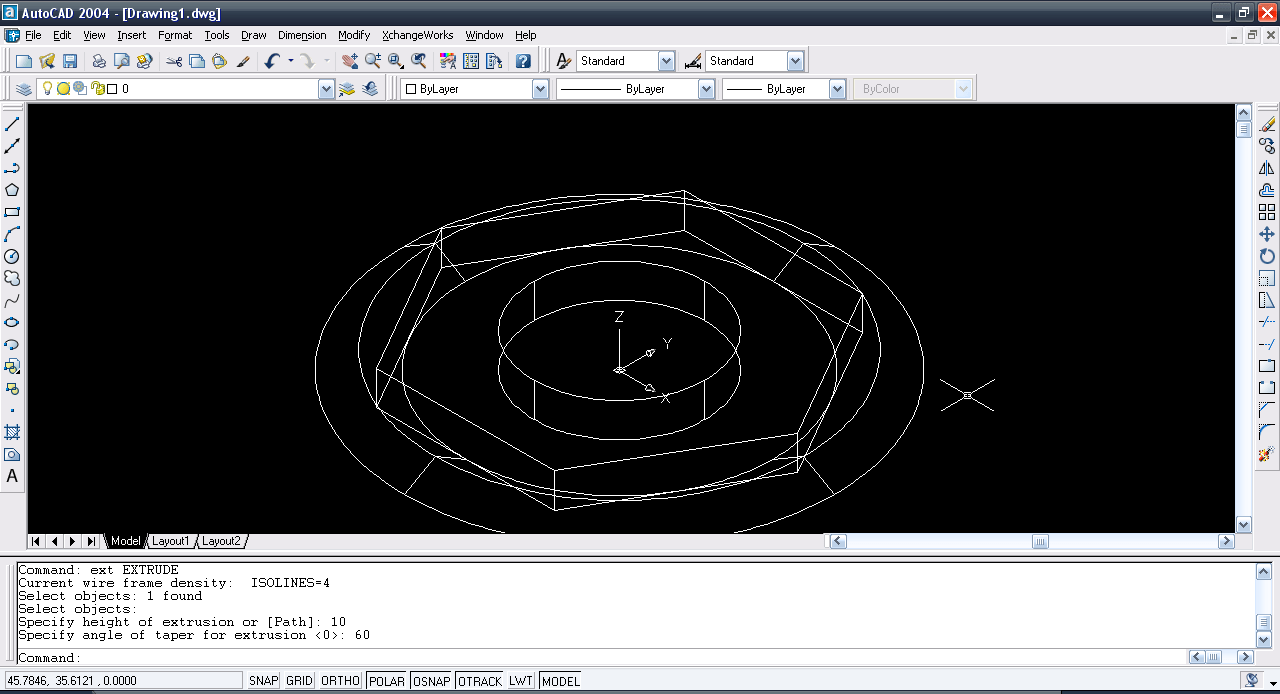Image resolution: width=1280 pixels, height=694 pixels.
Task: Open the XchangeWorks menu
Action: click(418, 35)
